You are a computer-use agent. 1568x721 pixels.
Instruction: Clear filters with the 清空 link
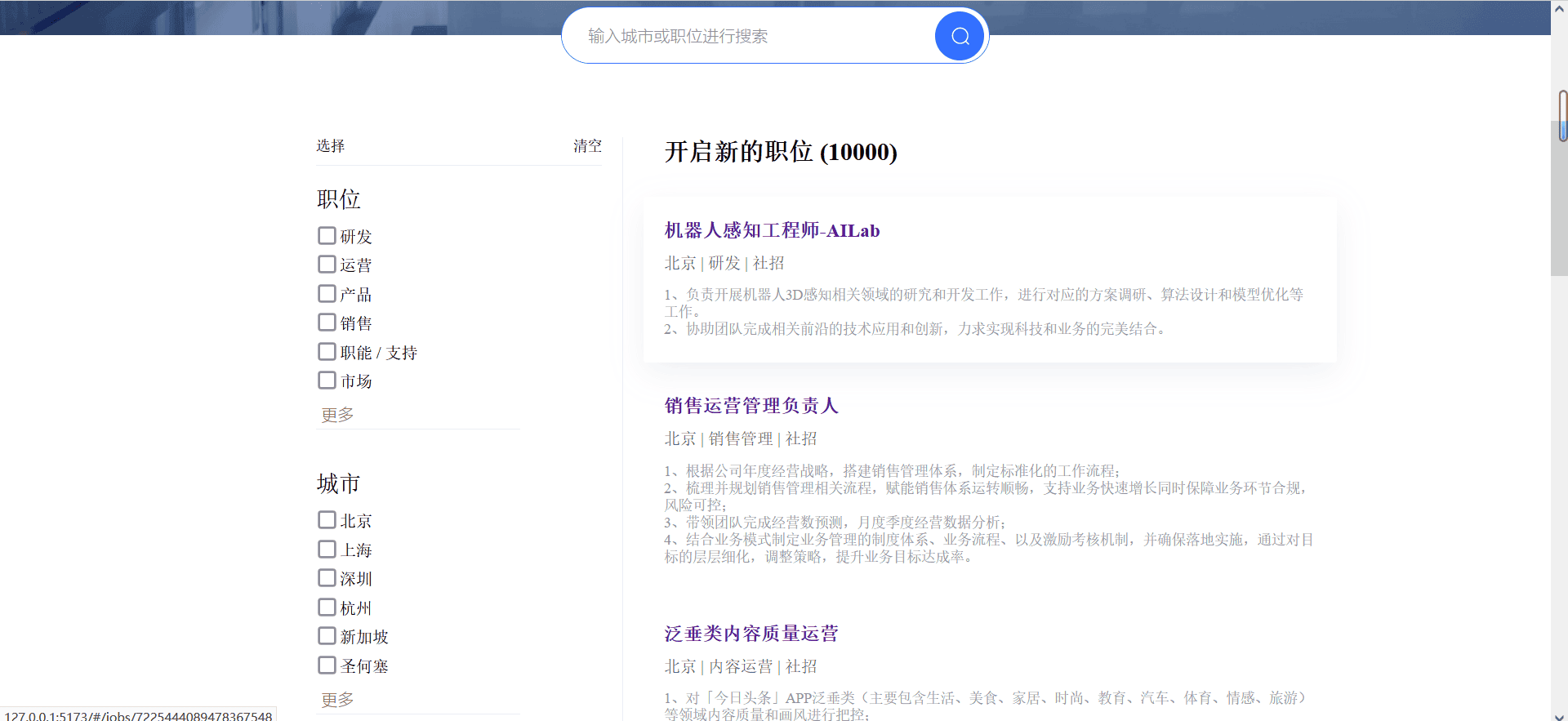coord(587,146)
